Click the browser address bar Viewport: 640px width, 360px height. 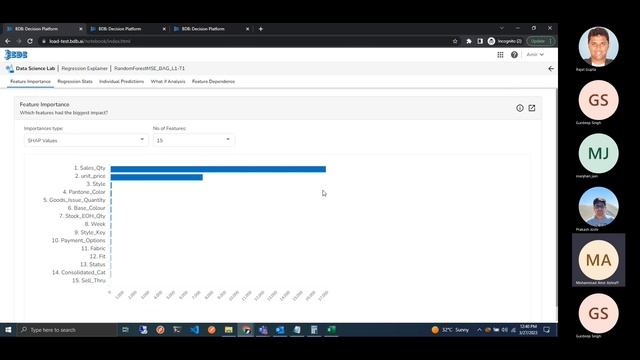pos(245,41)
